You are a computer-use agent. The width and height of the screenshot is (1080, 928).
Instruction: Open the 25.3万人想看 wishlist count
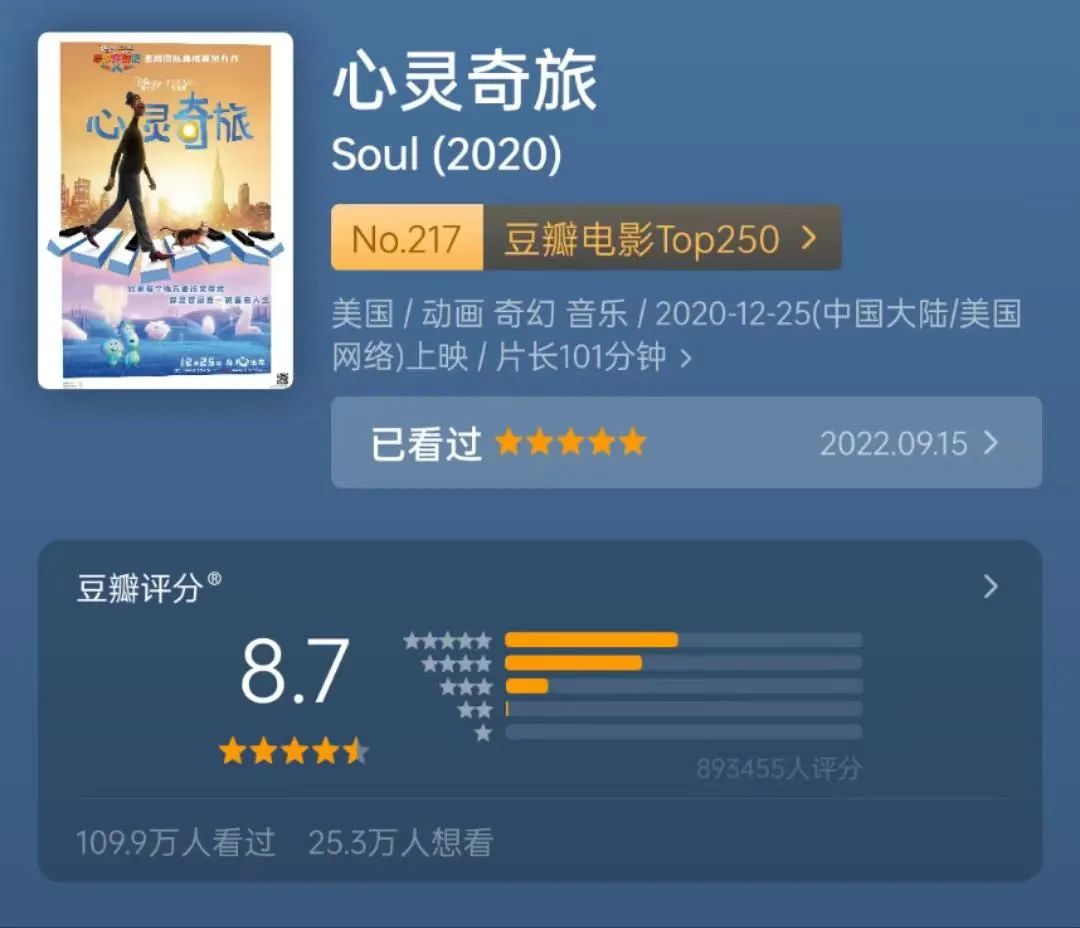click(401, 842)
